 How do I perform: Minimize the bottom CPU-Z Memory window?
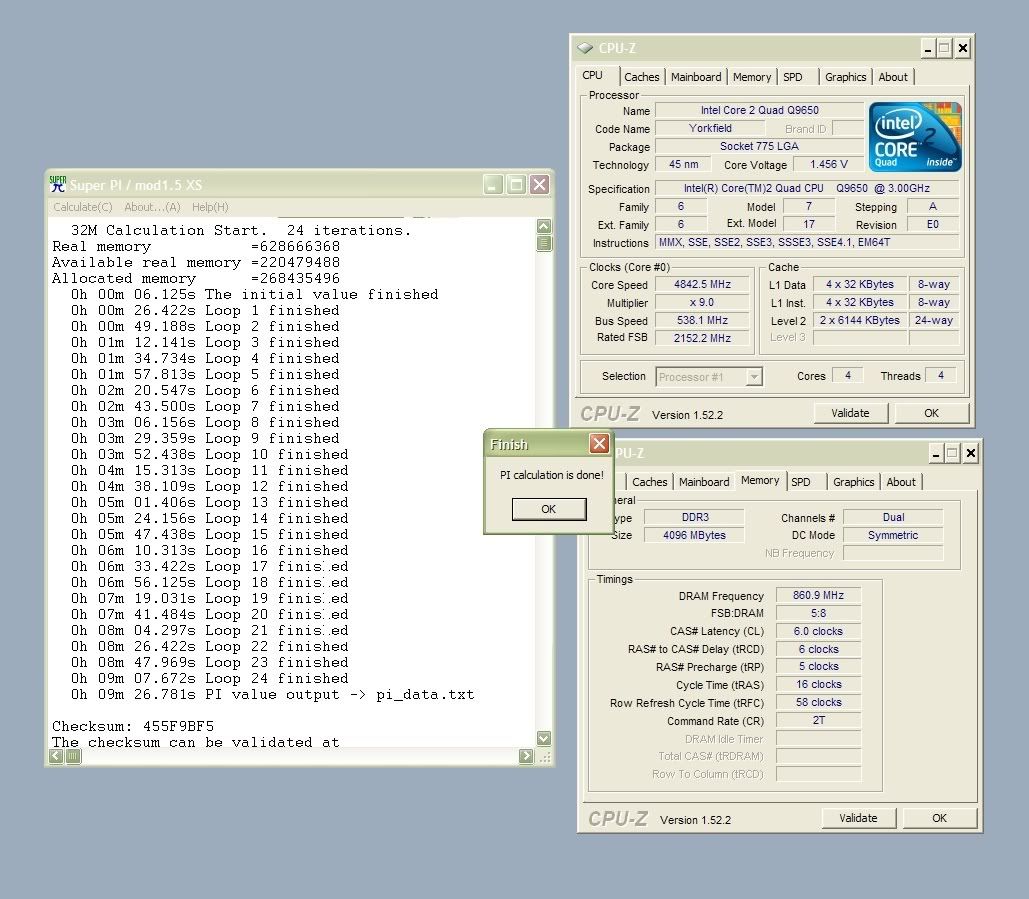coord(936,453)
